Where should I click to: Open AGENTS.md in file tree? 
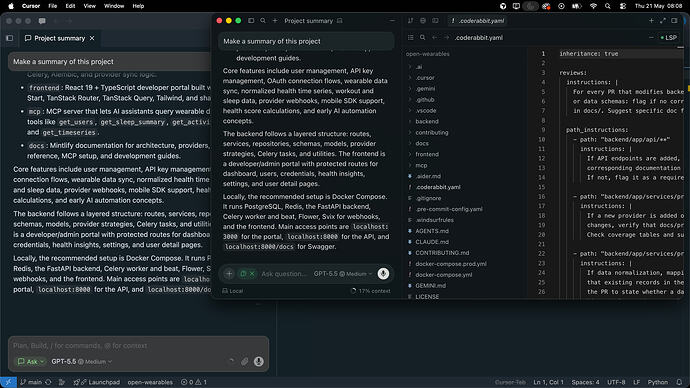(432, 231)
